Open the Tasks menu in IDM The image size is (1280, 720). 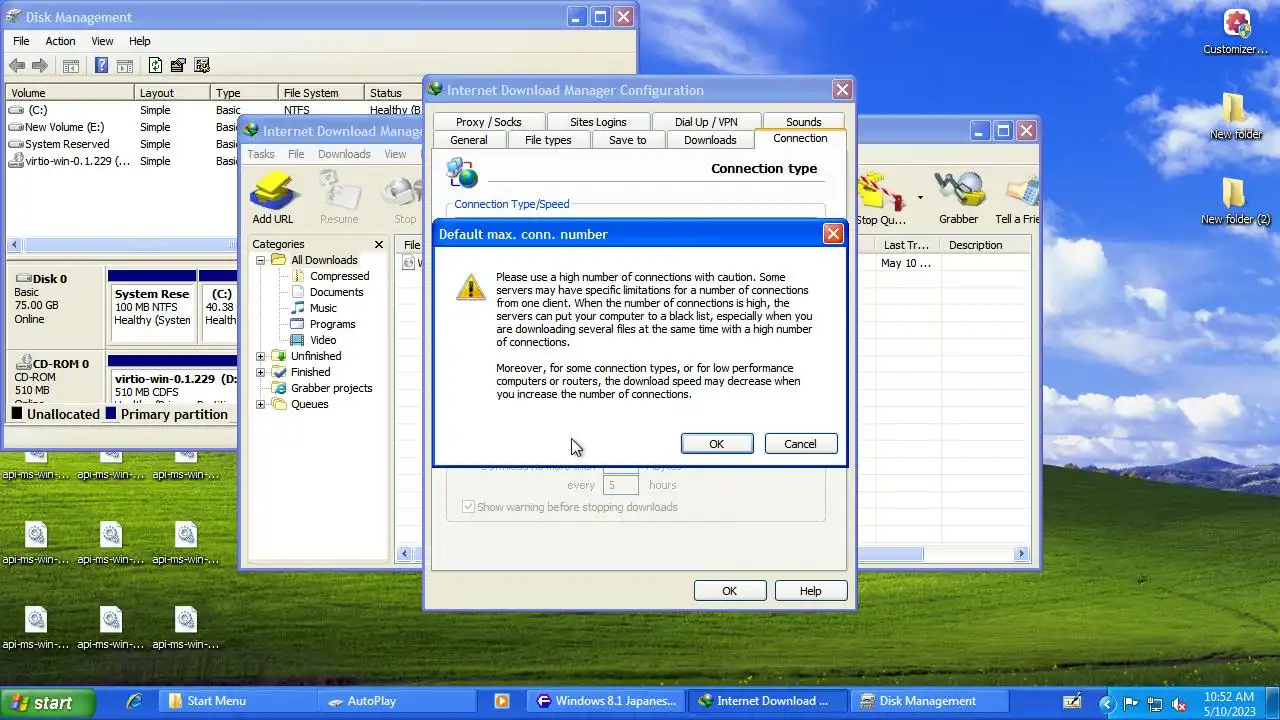(x=261, y=154)
